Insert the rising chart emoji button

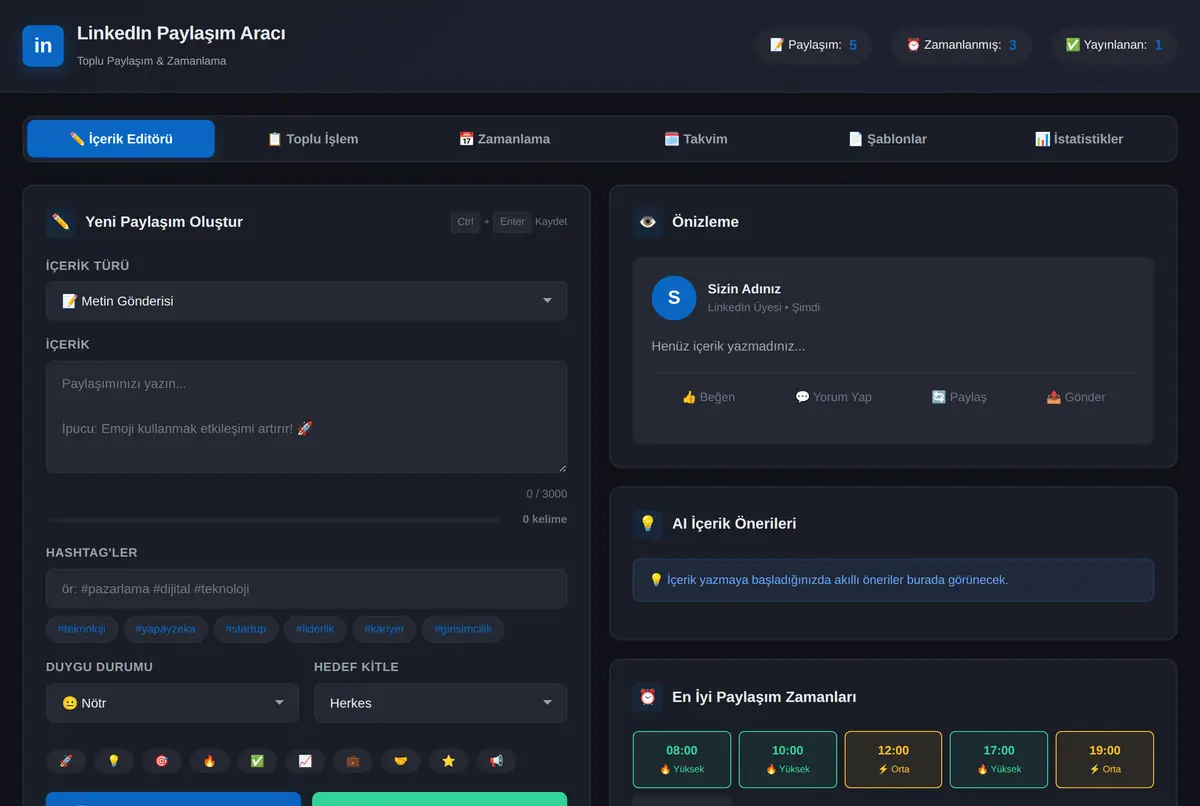point(305,761)
